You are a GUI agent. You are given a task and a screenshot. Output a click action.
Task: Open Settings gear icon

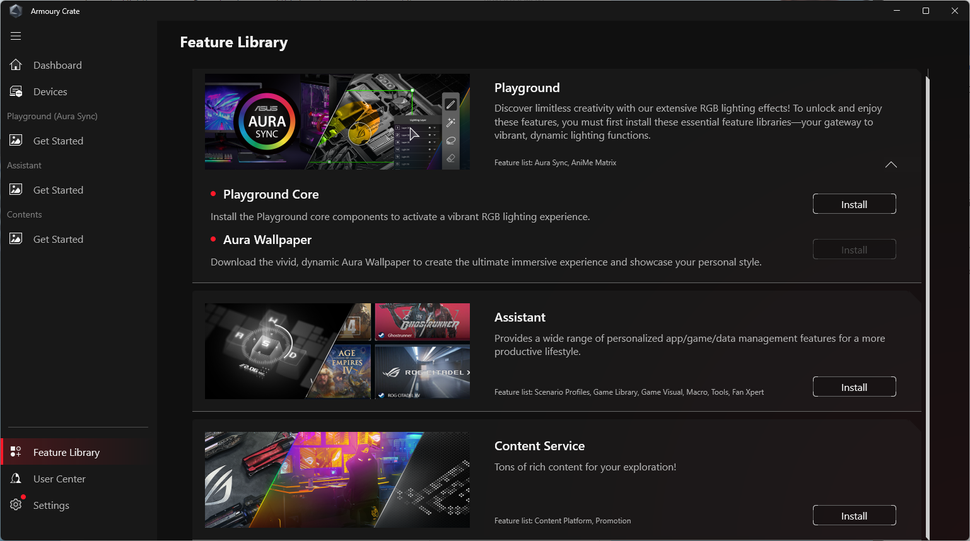click(x=16, y=505)
